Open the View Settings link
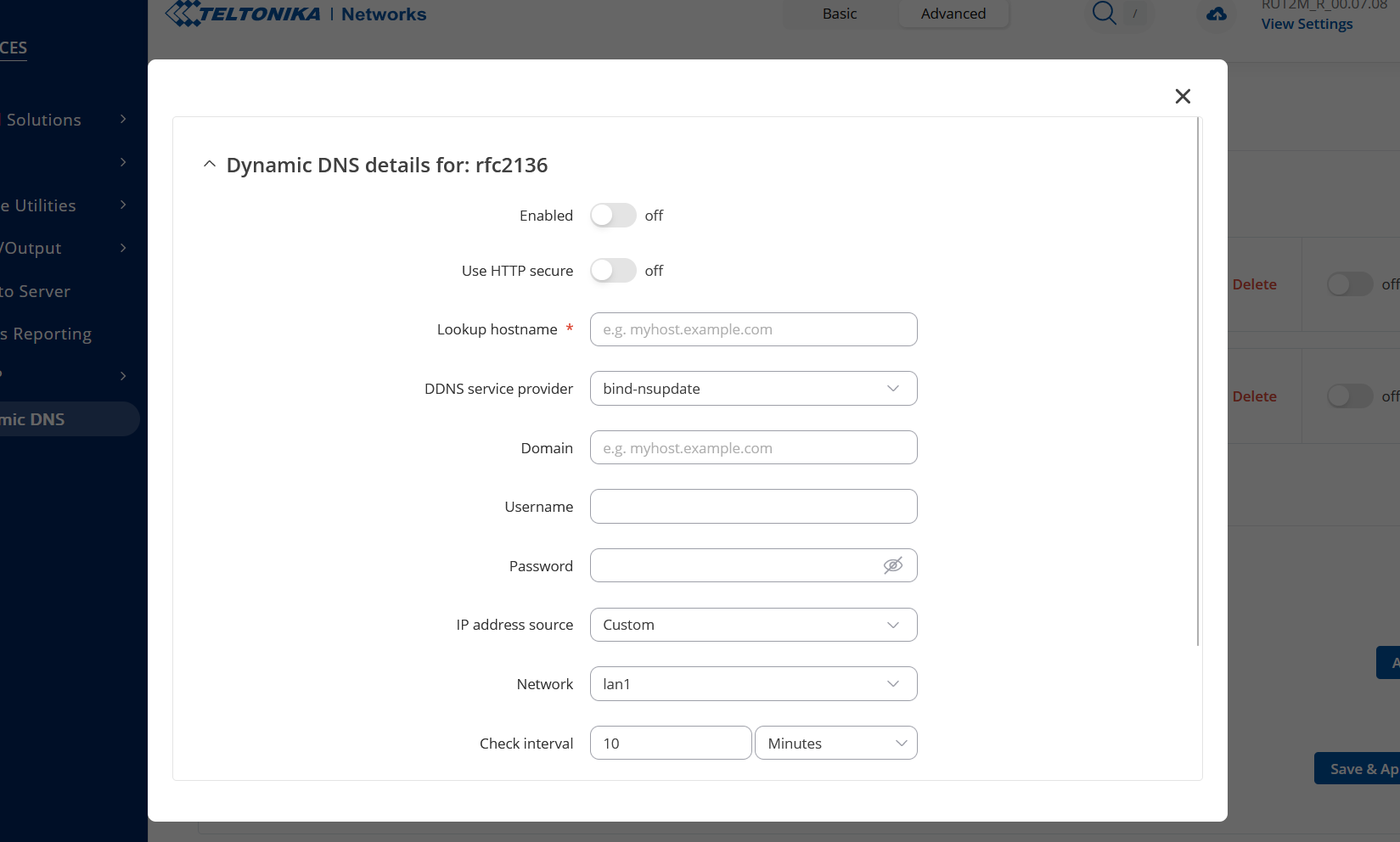 pos(1307,24)
